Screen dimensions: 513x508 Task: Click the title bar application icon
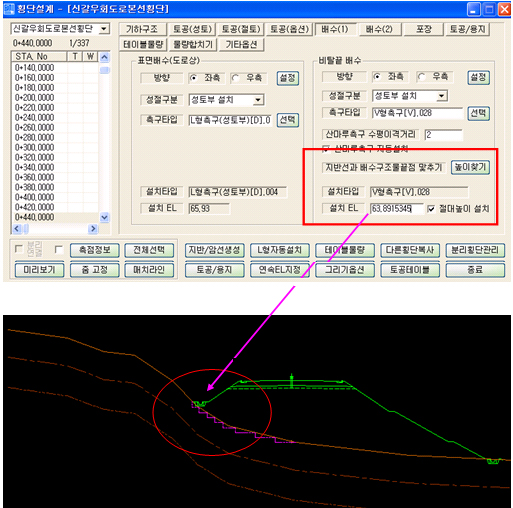pos(9,9)
